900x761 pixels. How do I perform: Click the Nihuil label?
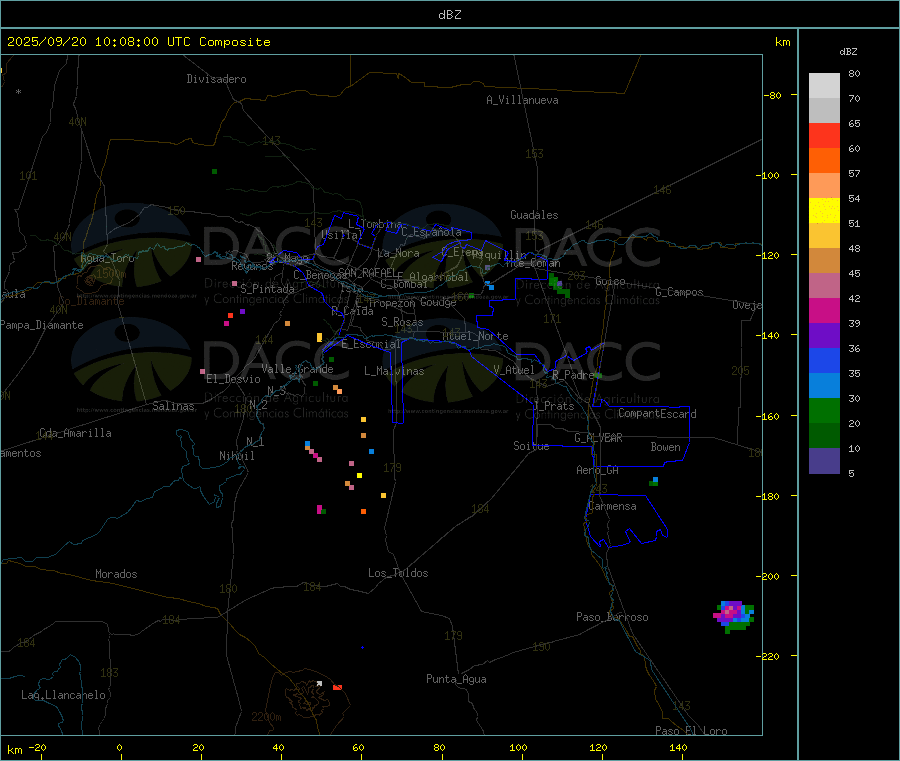(x=236, y=456)
